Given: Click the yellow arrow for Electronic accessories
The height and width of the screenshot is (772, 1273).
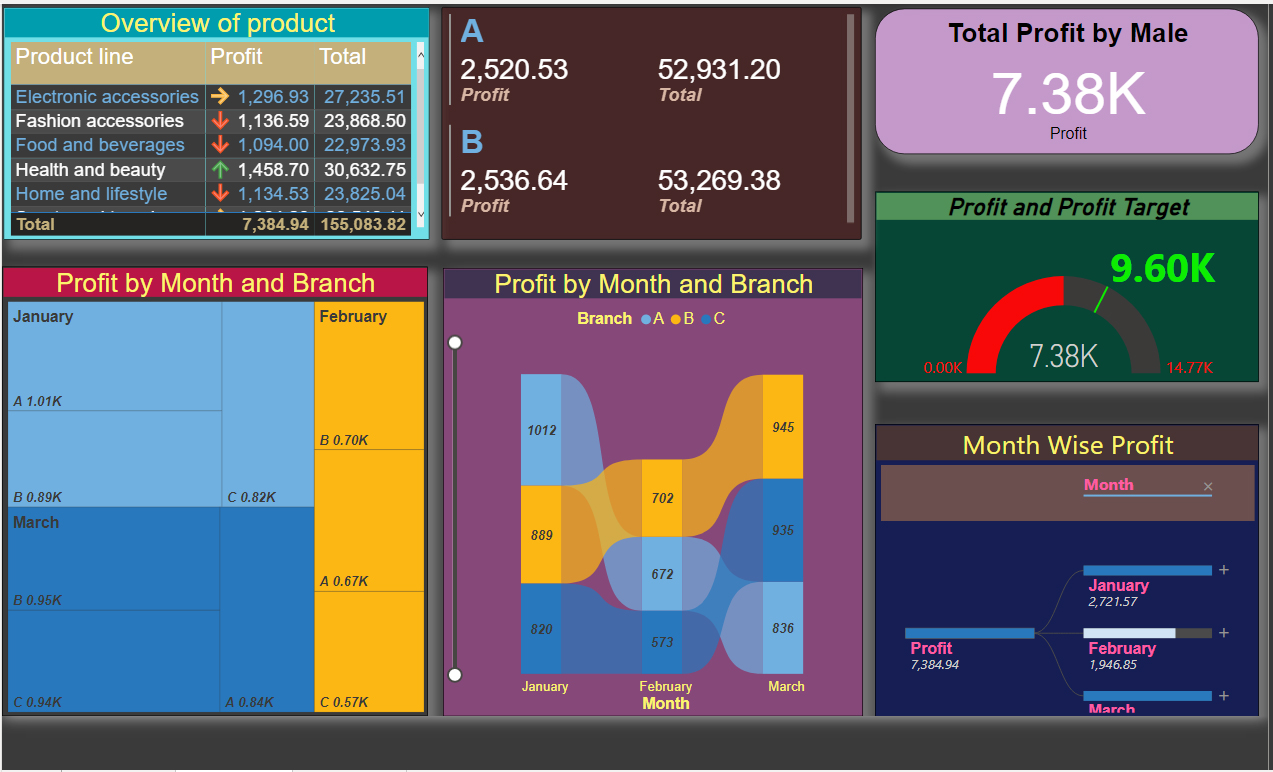Looking at the screenshot, I should (220, 97).
